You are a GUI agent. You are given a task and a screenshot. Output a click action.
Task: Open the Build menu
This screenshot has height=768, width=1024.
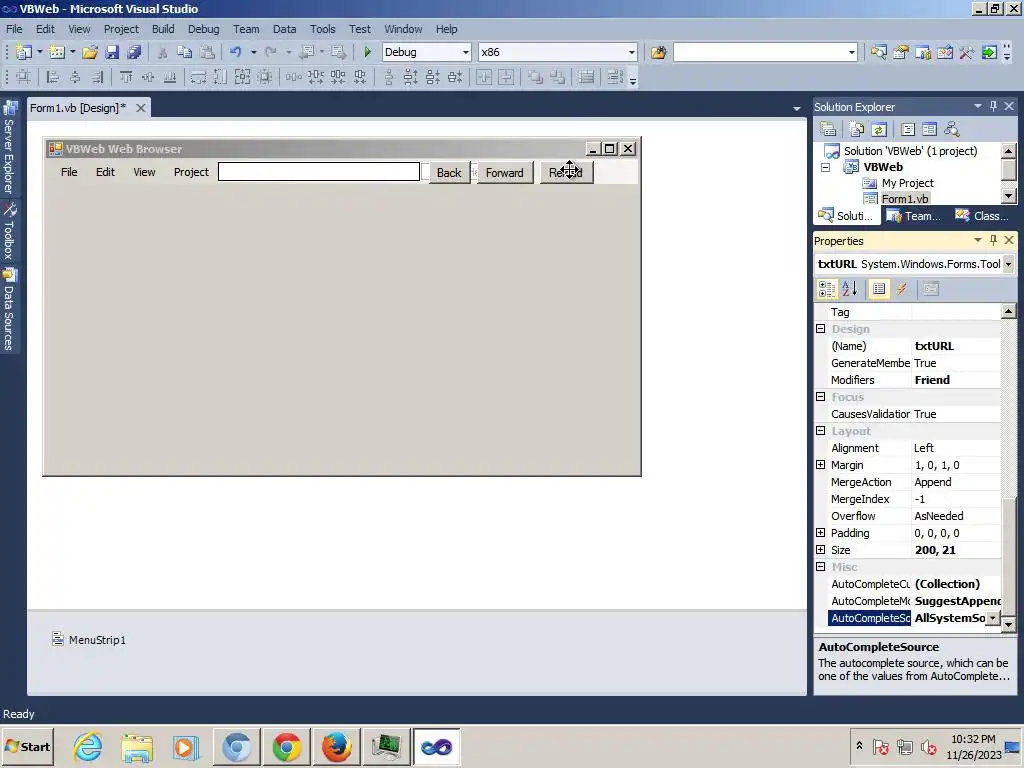(x=163, y=29)
